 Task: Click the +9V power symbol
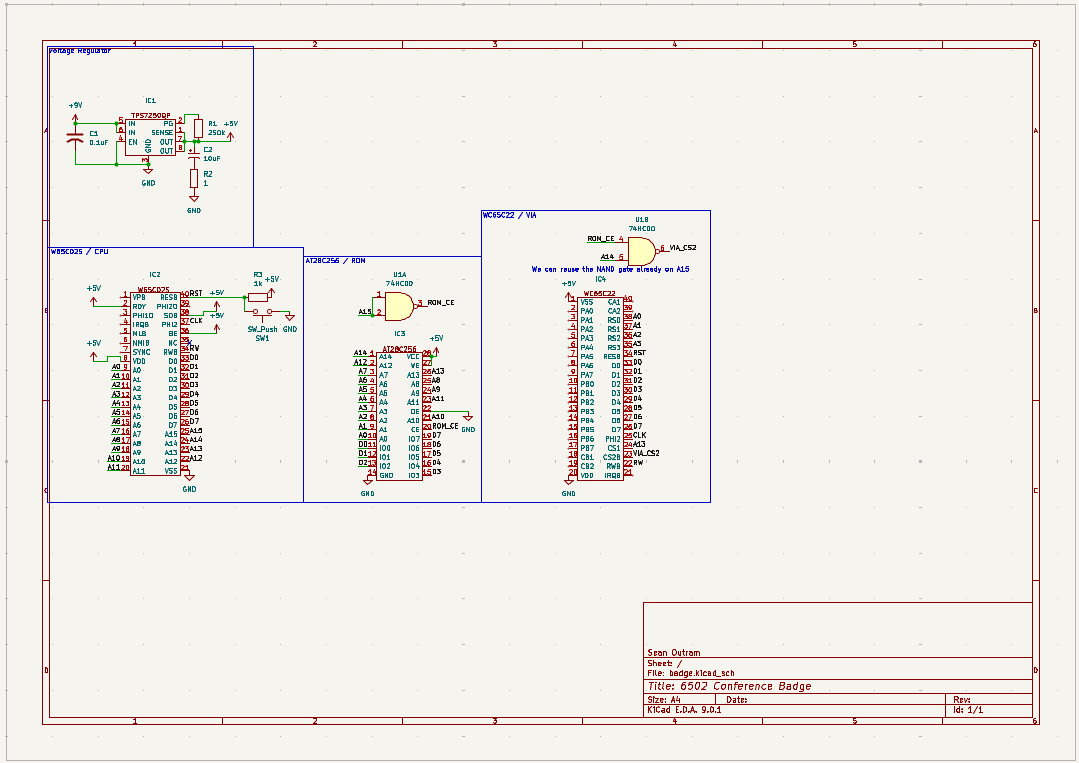(x=75, y=105)
